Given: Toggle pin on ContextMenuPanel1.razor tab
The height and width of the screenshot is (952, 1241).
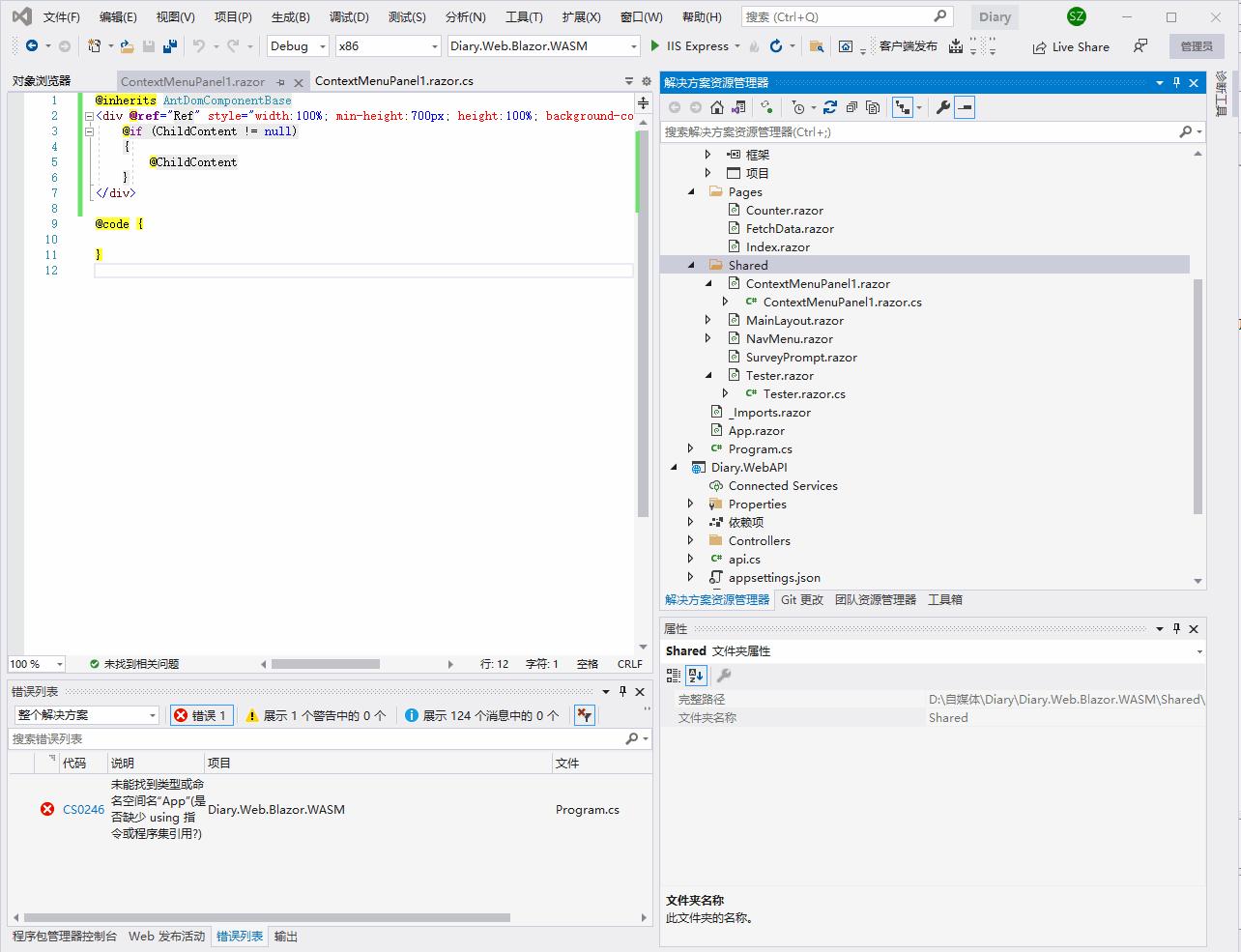Looking at the screenshot, I should [x=280, y=82].
